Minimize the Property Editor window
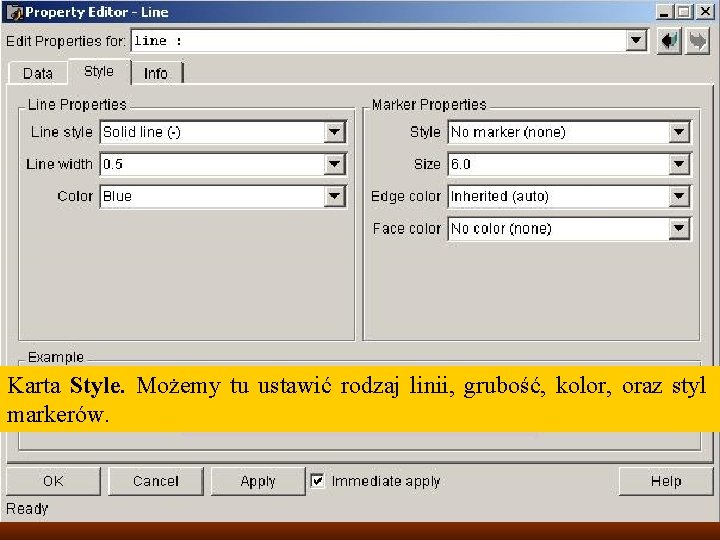Viewport: 720px width, 540px height. pyautogui.click(x=664, y=12)
